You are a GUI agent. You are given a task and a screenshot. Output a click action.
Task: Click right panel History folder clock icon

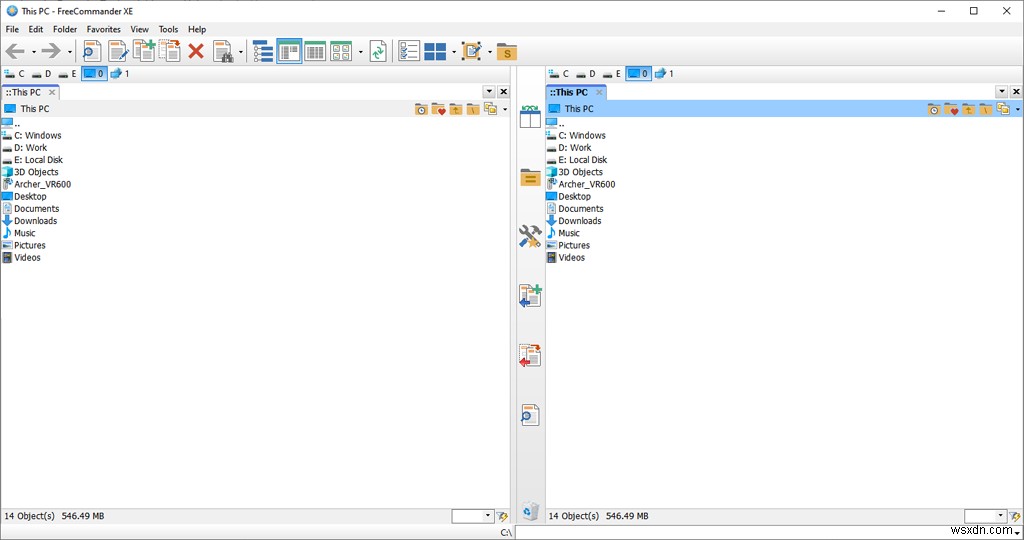[x=934, y=109]
